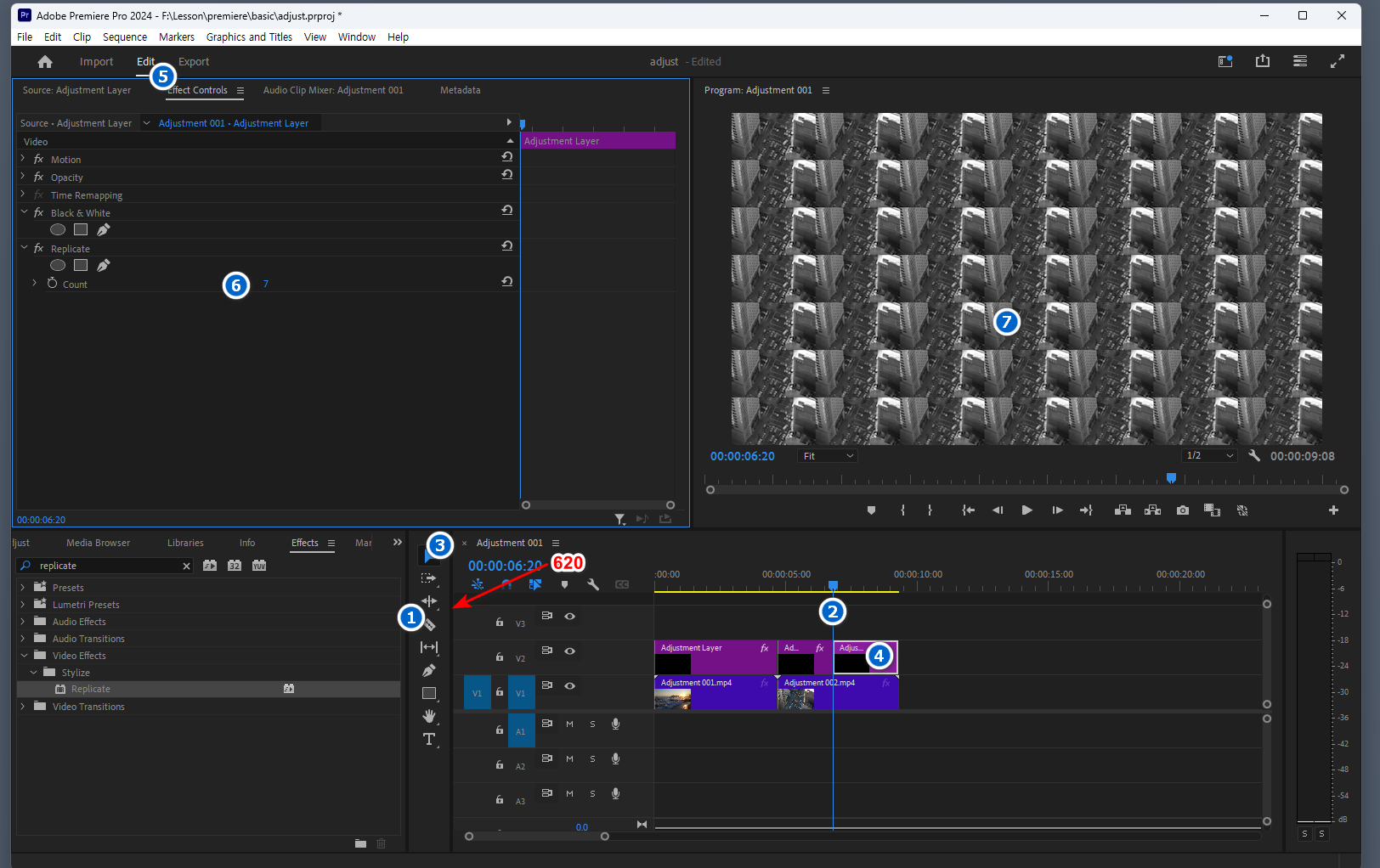Screen dimensions: 1380x868
Task: Create elliptical mask under Black & White
Action: pos(58,229)
